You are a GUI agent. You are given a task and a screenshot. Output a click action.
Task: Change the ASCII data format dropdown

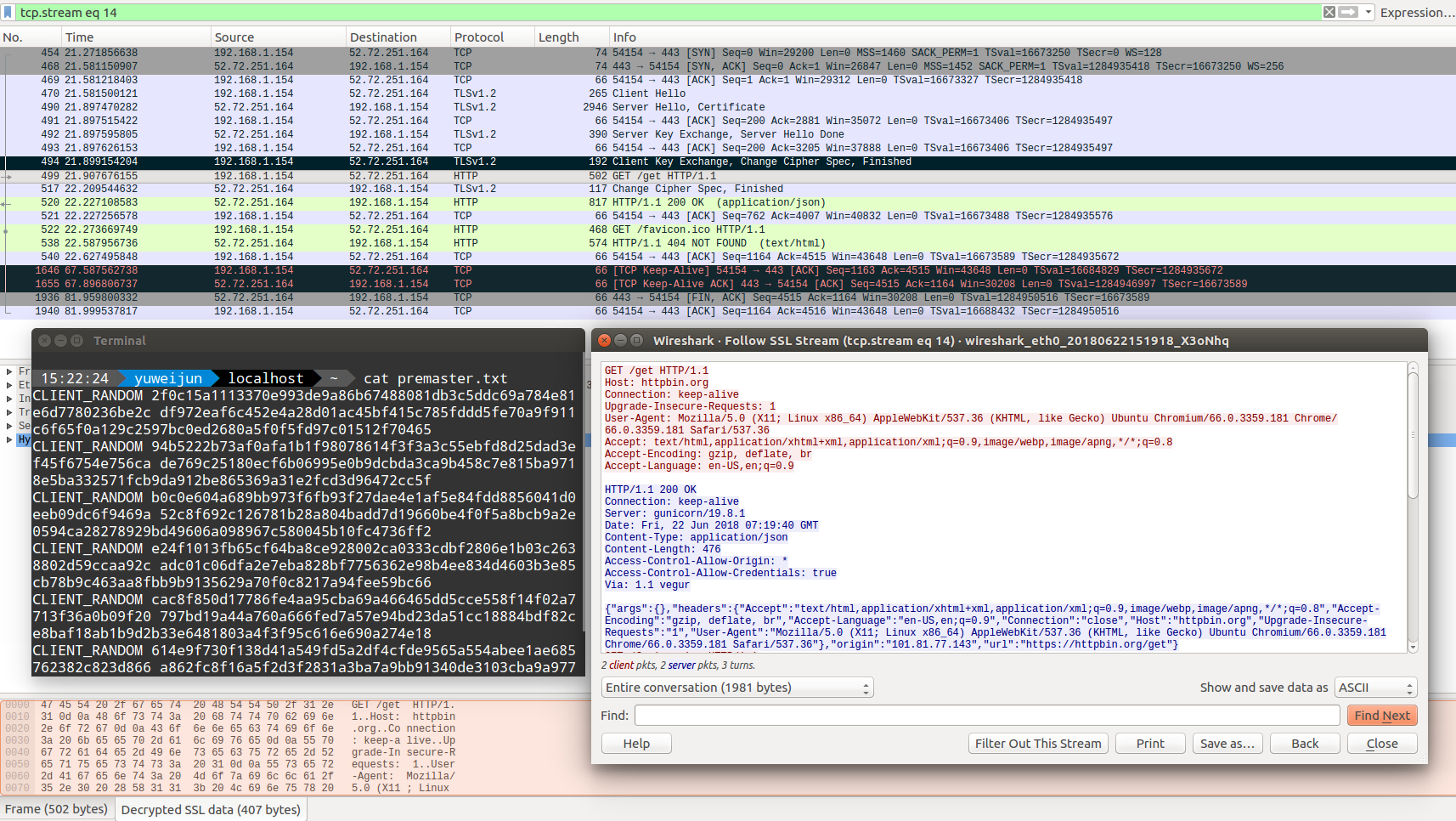pos(1375,688)
